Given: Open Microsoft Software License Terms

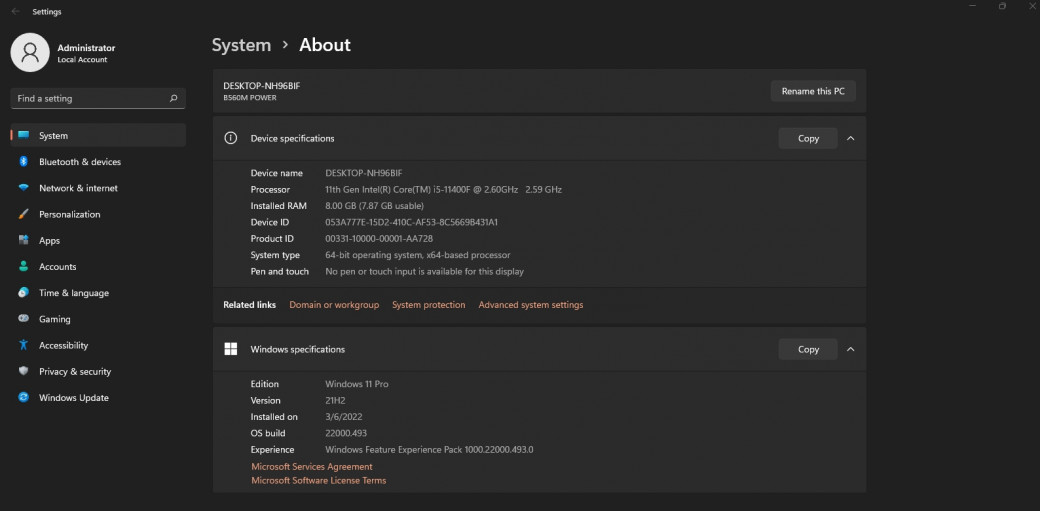Looking at the screenshot, I should [x=318, y=481].
